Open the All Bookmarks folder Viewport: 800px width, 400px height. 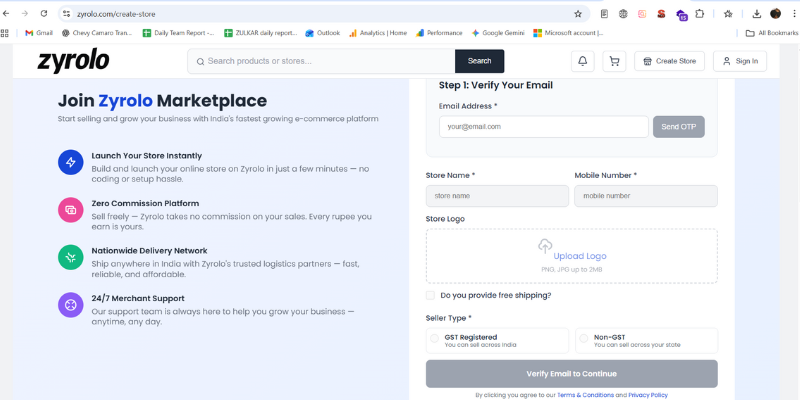771,33
